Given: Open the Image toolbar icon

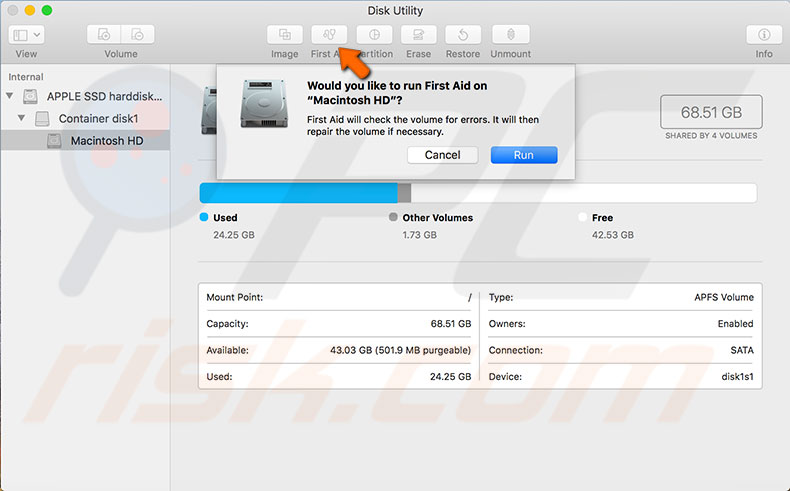Looking at the screenshot, I should 284,34.
